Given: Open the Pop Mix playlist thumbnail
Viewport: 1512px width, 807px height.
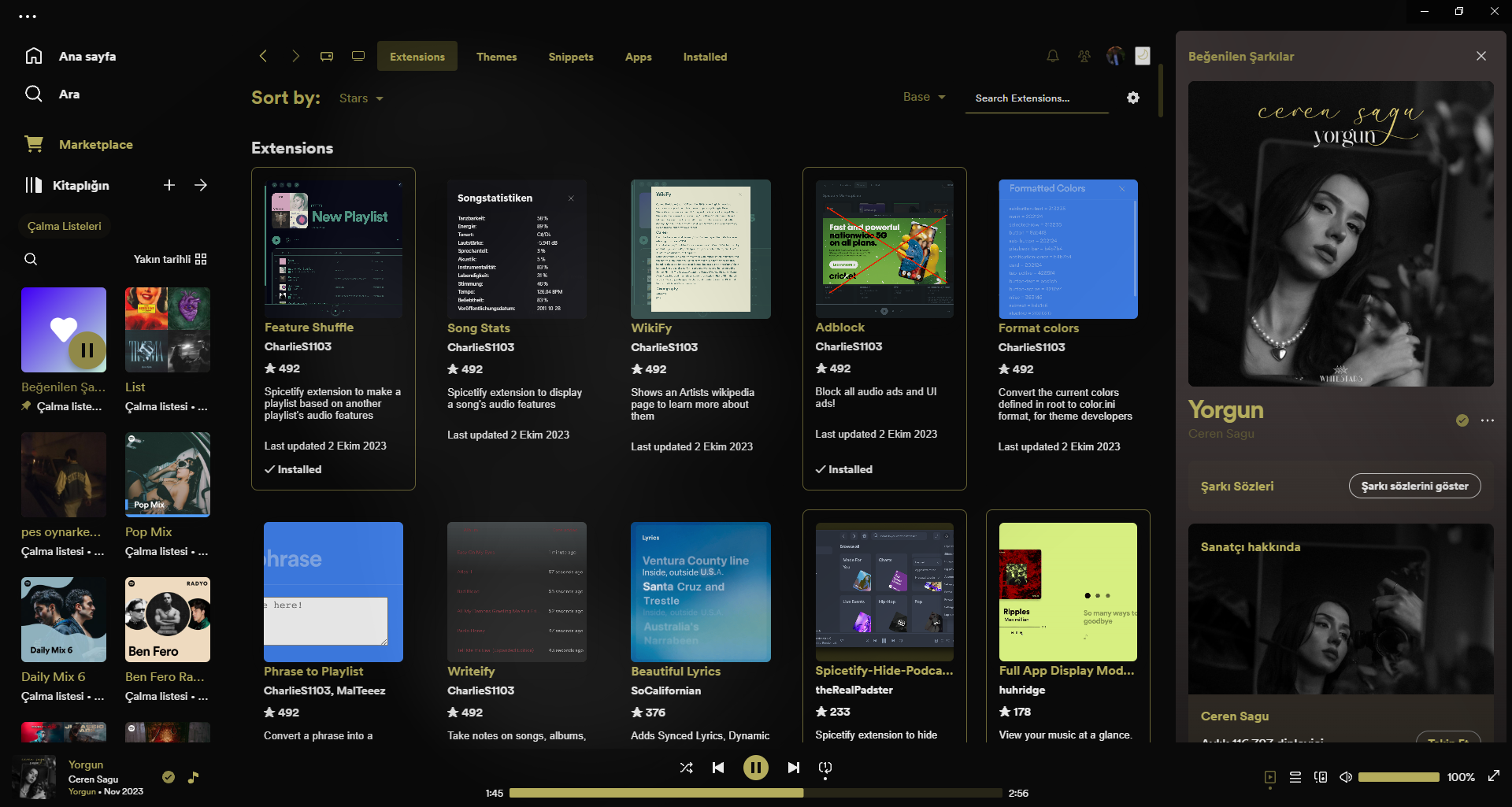Looking at the screenshot, I should (x=168, y=475).
